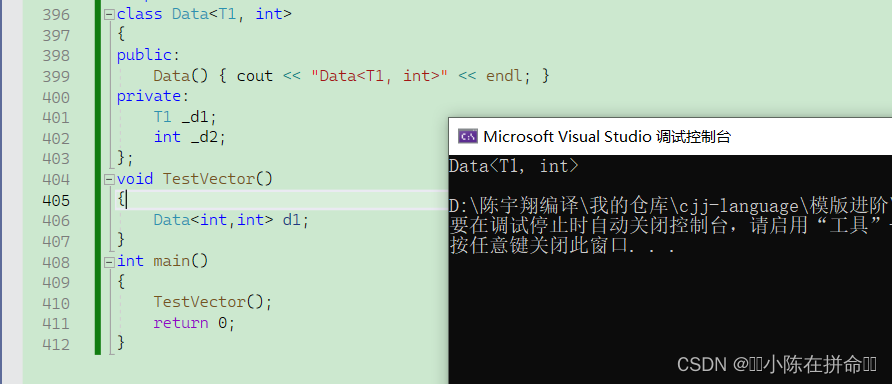Click console path line starting with D:\陈宇翔编译

(671, 205)
